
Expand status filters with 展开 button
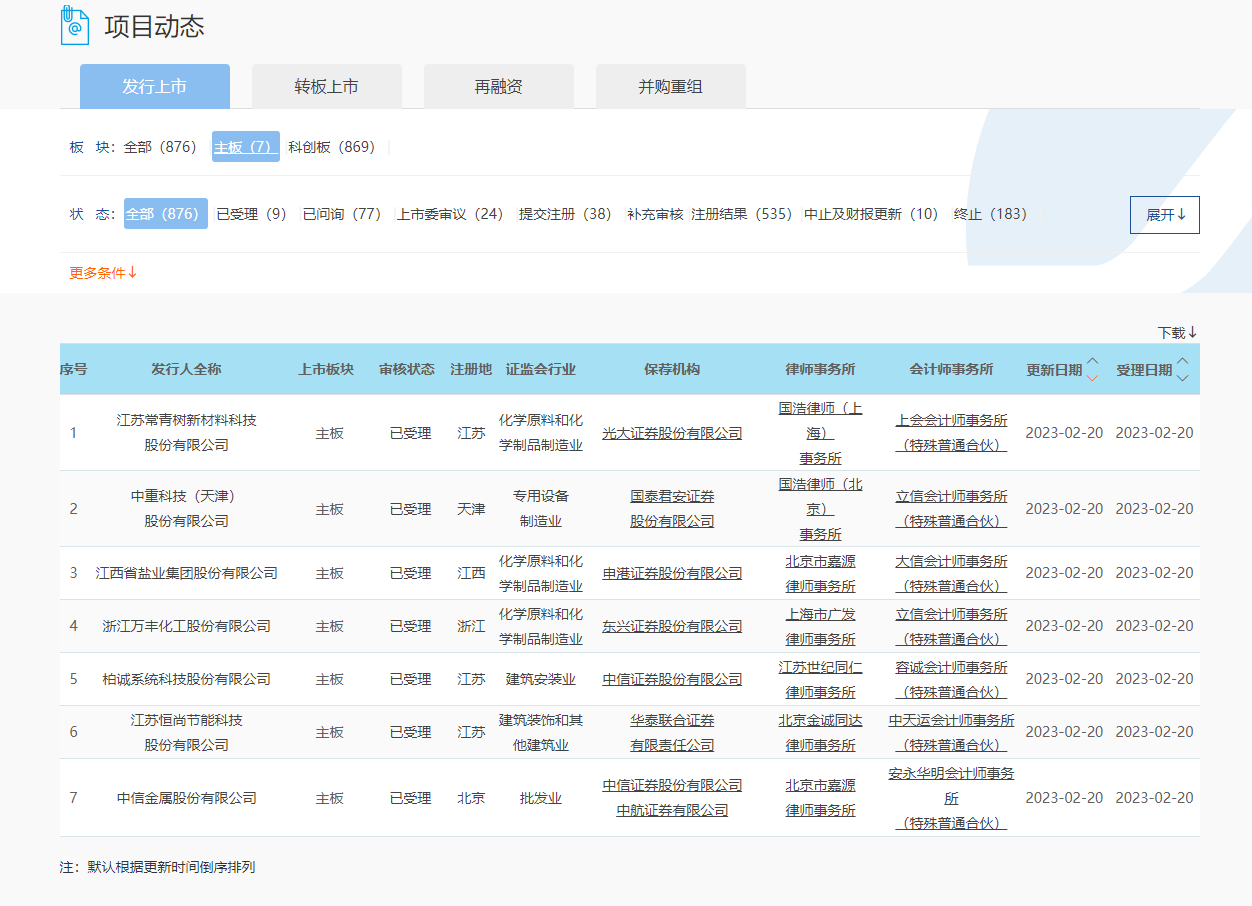point(1164,215)
